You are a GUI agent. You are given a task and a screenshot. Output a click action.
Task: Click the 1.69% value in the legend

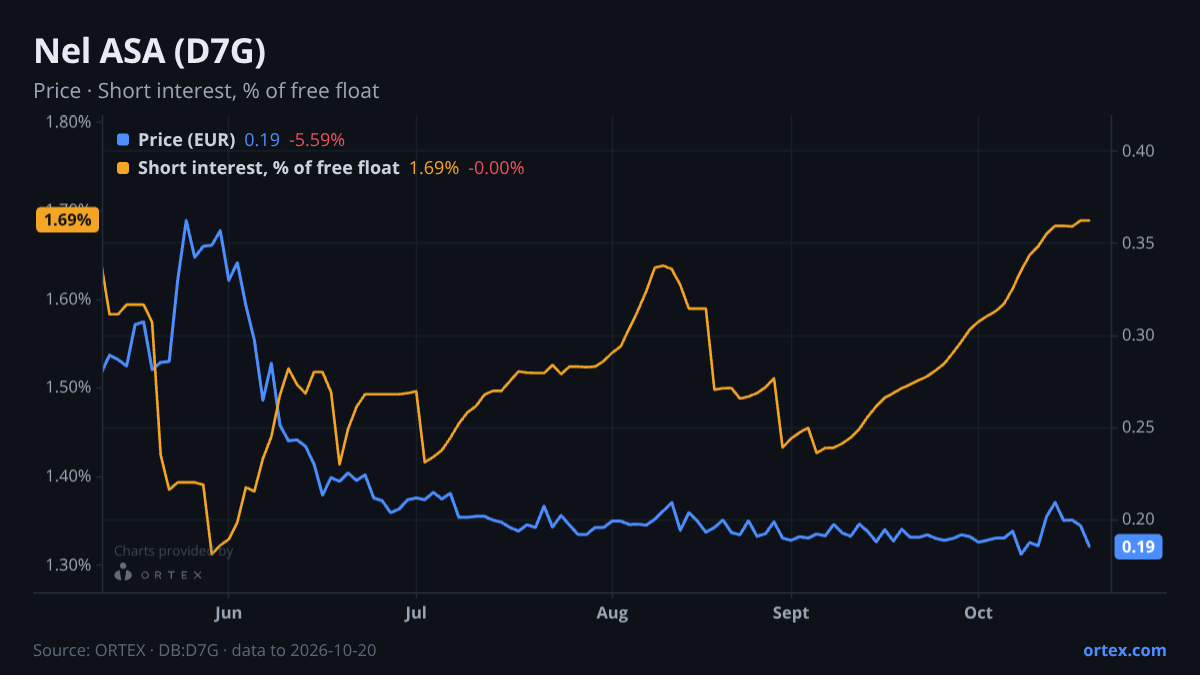tap(434, 168)
